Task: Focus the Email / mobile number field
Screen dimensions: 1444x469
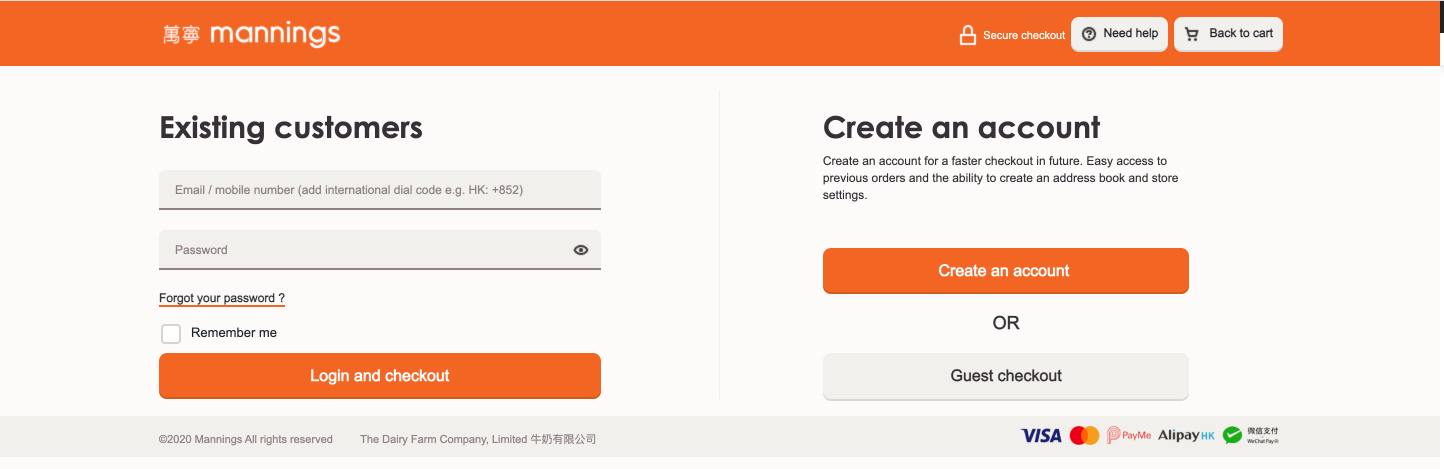Action: pos(380,190)
